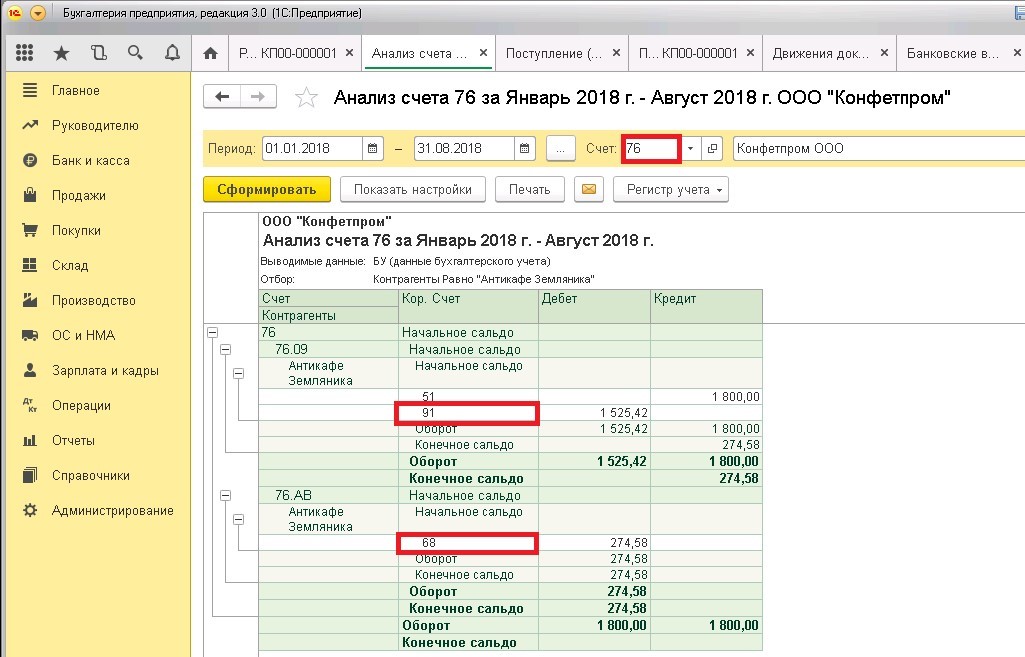Open calendar for period start date
Screen dimensions: 1025x657
(x=373, y=148)
